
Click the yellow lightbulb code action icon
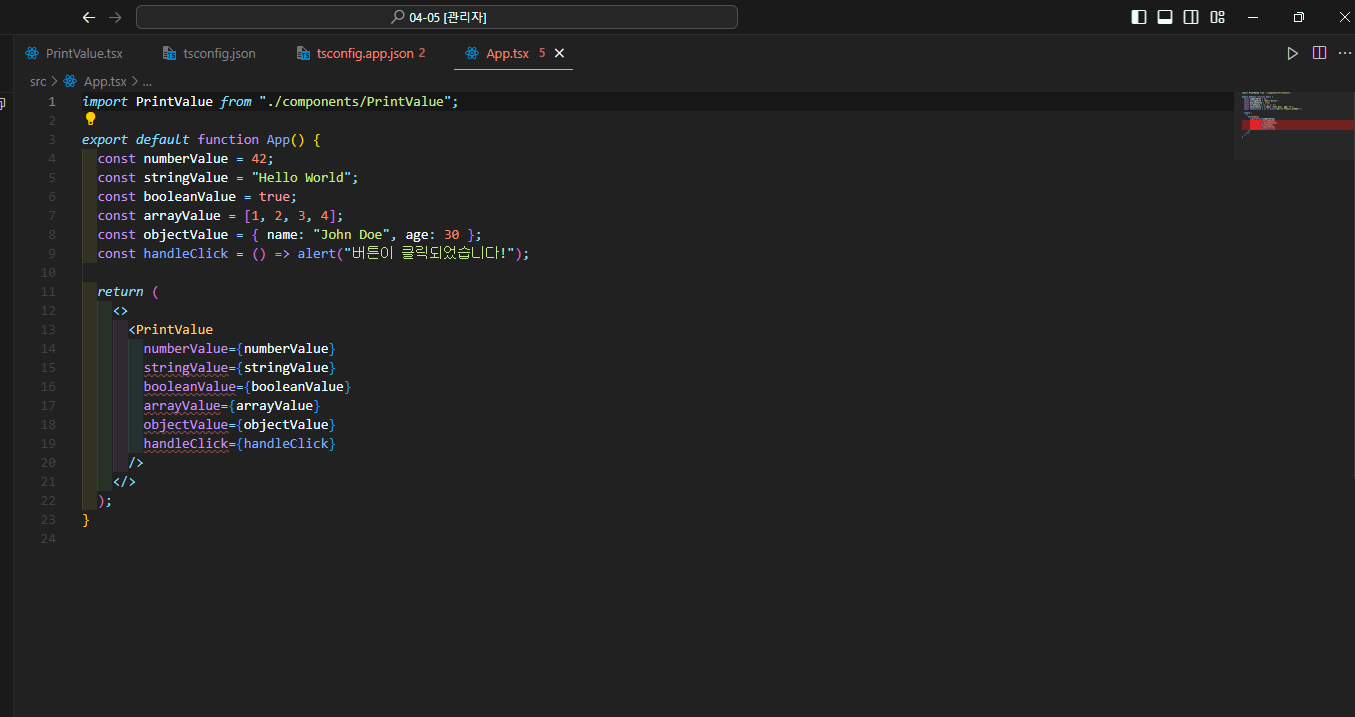[x=90, y=119]
